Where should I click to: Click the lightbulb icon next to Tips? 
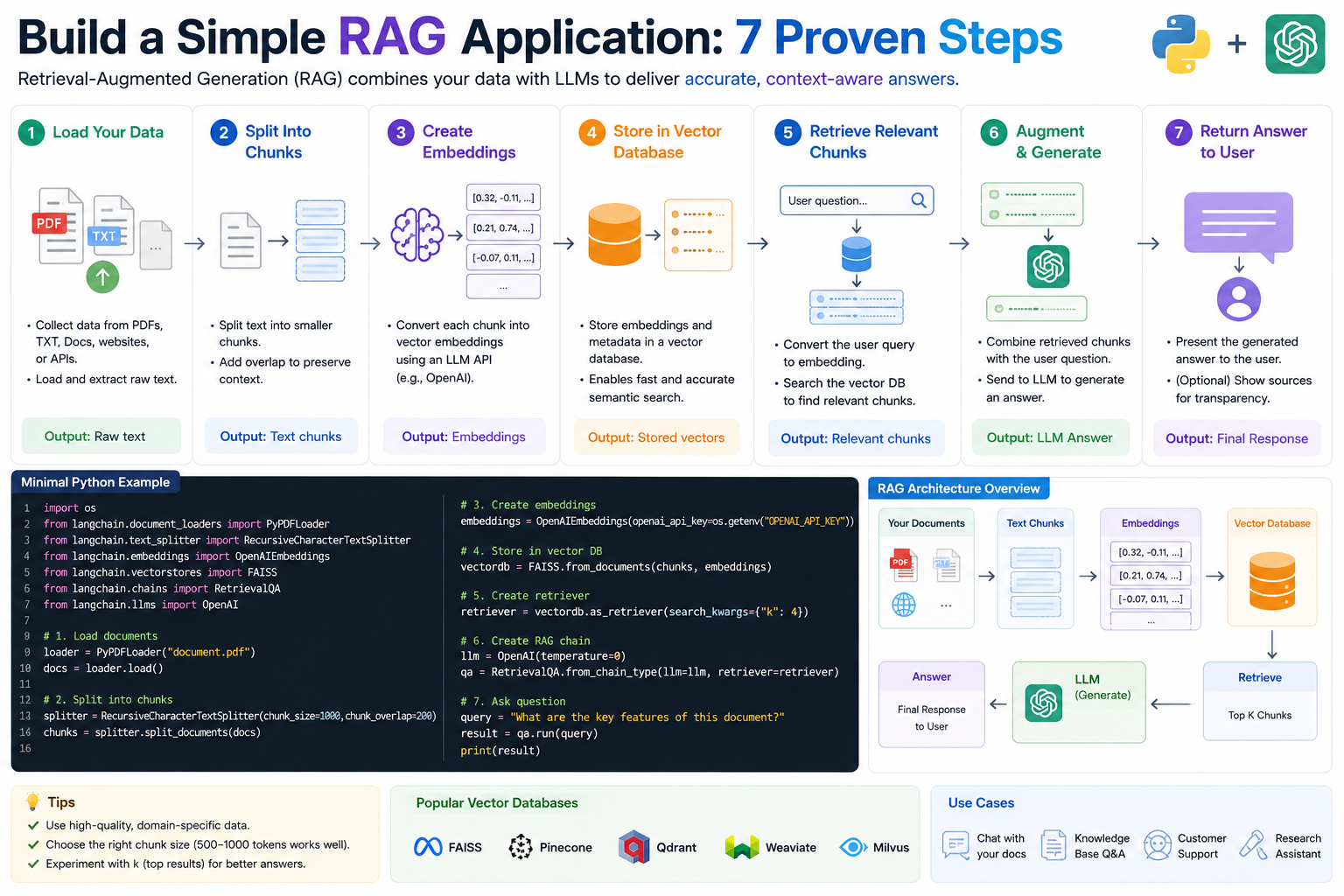click(33, 801)
